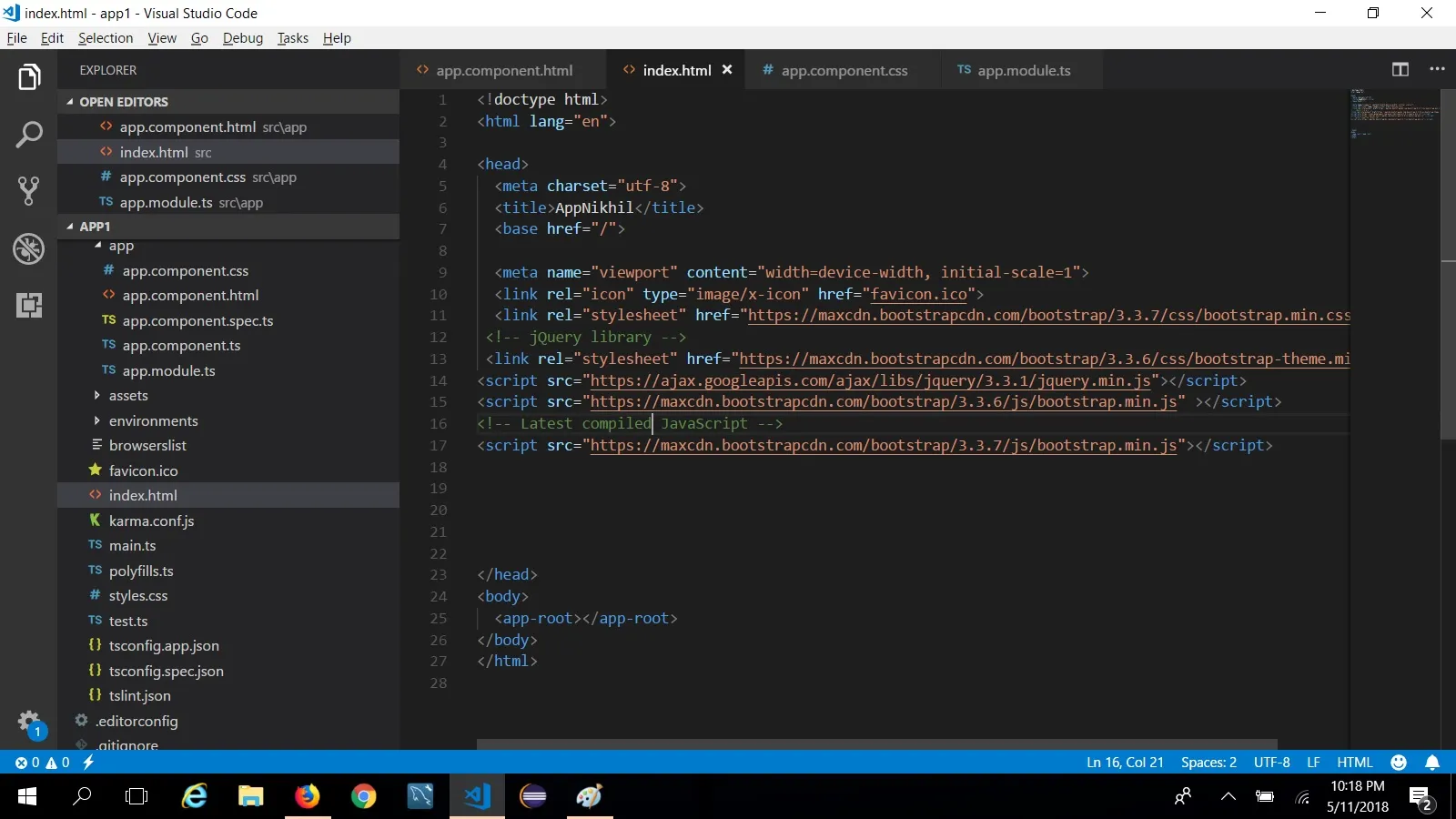Open tslint.json file
Screen dimensions: 1456x819
tap(139, 696)
